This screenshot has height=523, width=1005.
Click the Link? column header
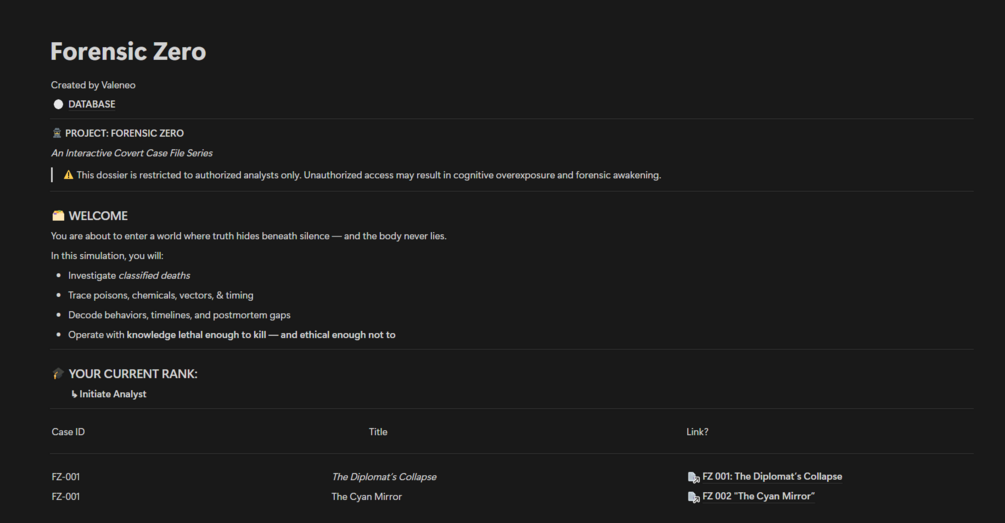click(x=697, y=432)
